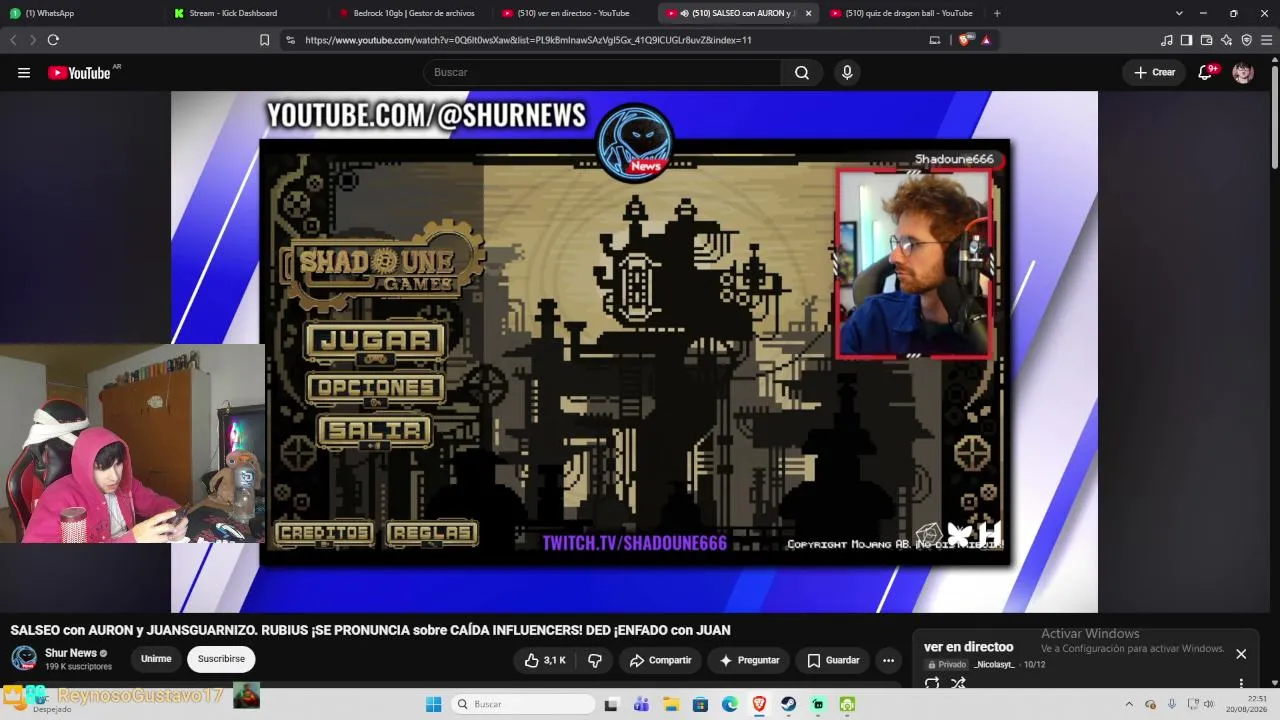The width and height of the screenshot is (1280, 720).
Task: Open a new browser tab
Action: pyautogui.click(x=996, y=13)
